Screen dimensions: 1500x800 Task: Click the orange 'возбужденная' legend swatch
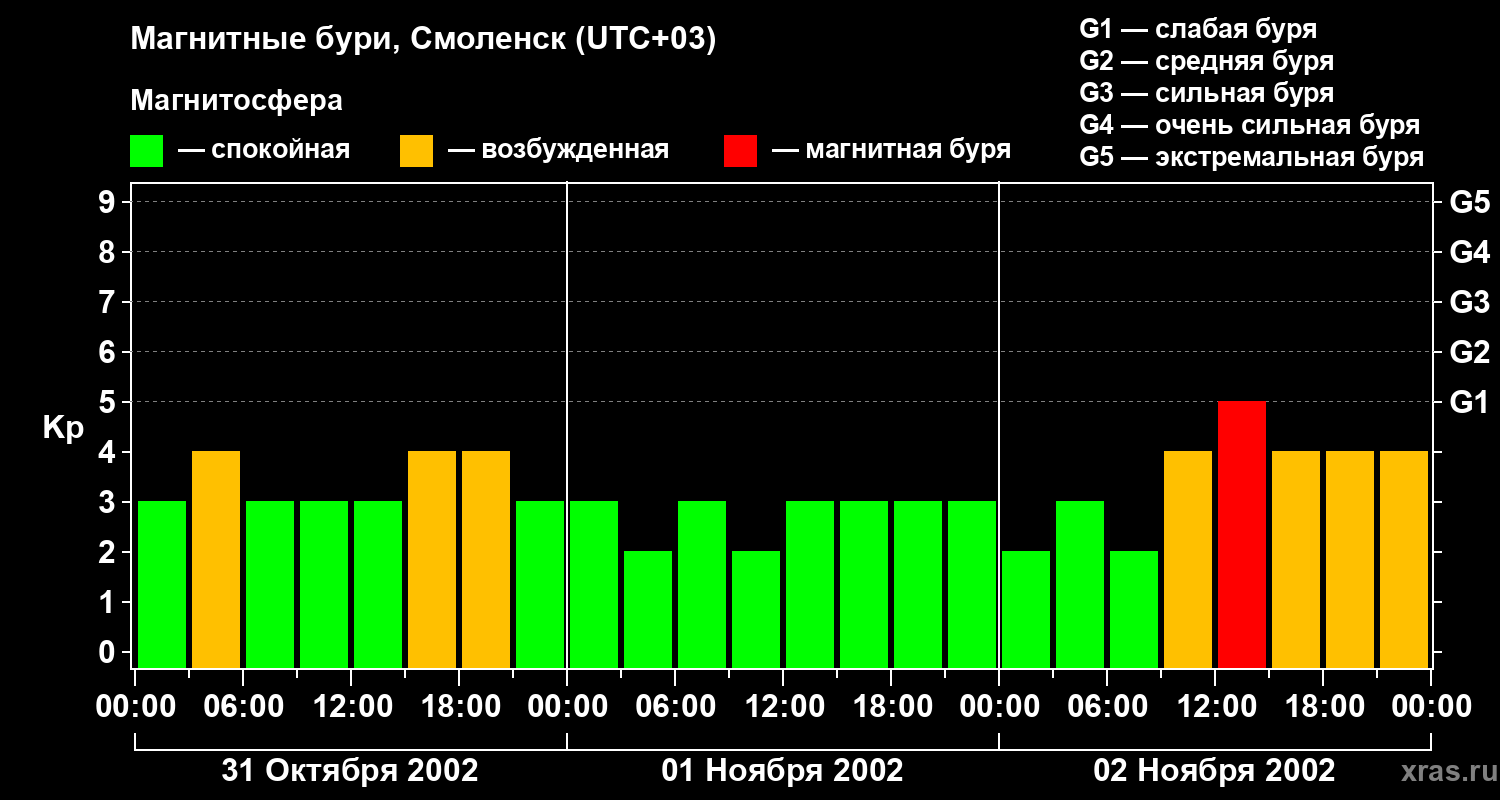416,151
